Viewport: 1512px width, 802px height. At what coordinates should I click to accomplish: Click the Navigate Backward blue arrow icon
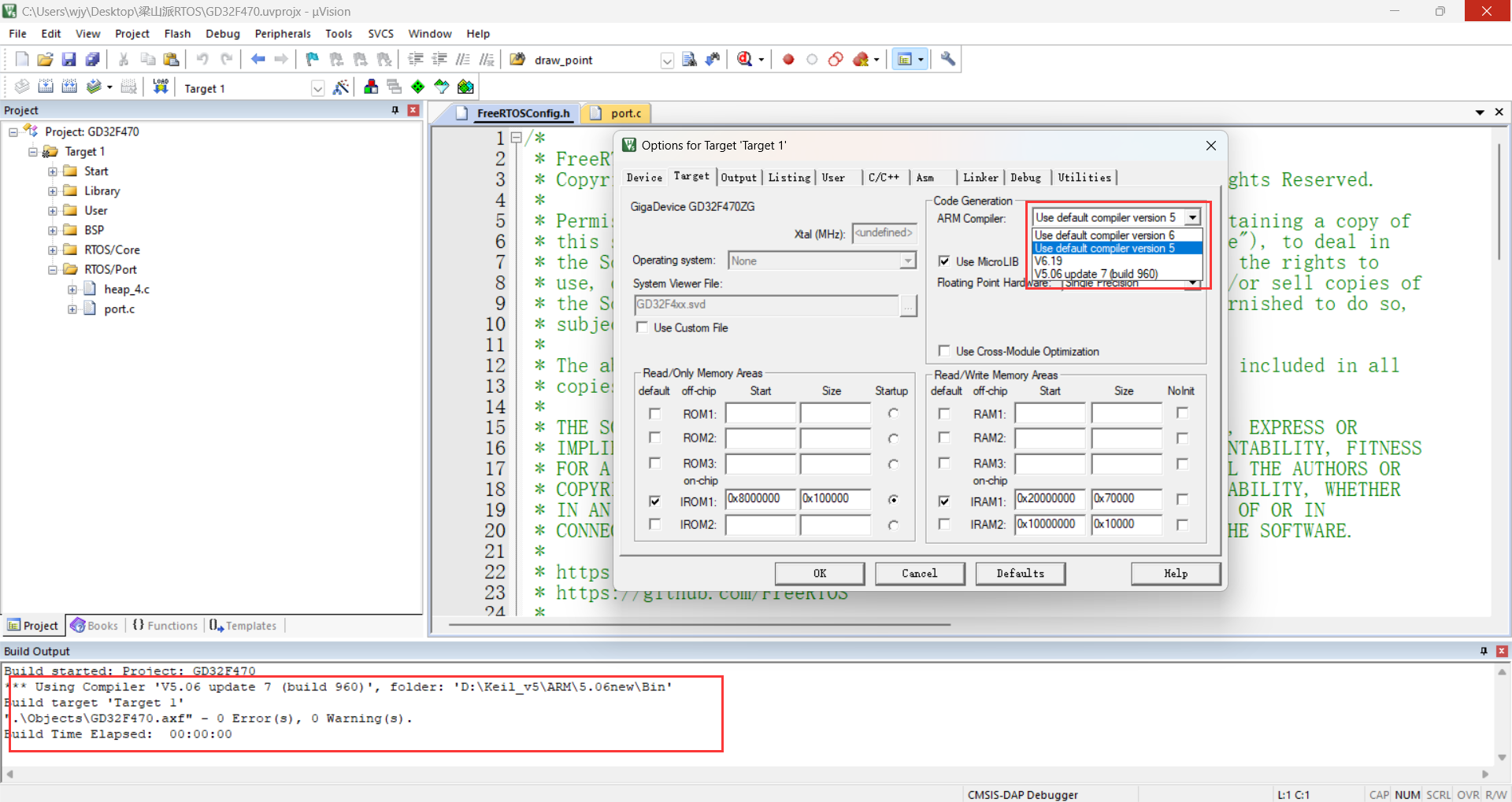coord(258,60)
